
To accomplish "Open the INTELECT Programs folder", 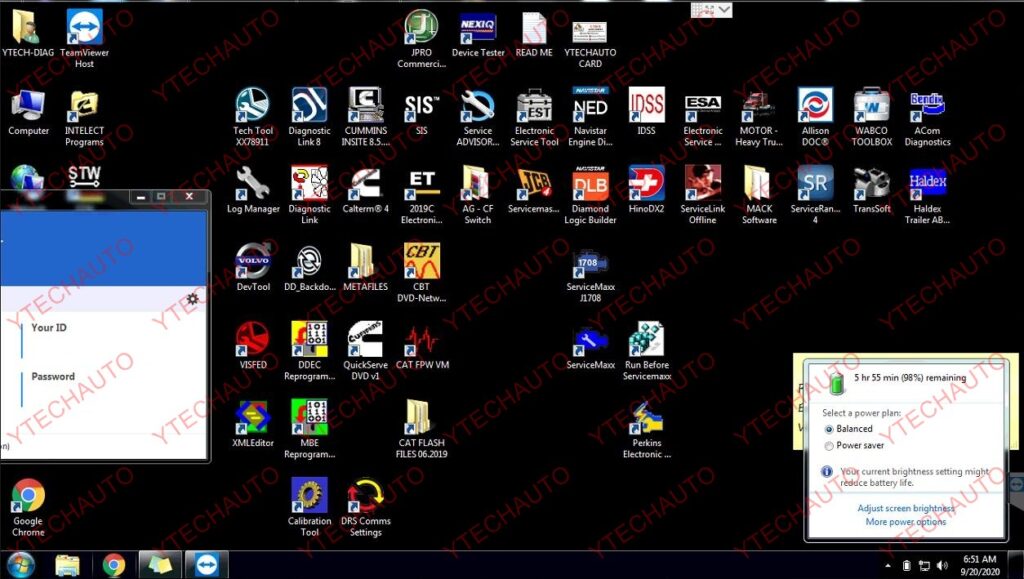I will 84,117.
